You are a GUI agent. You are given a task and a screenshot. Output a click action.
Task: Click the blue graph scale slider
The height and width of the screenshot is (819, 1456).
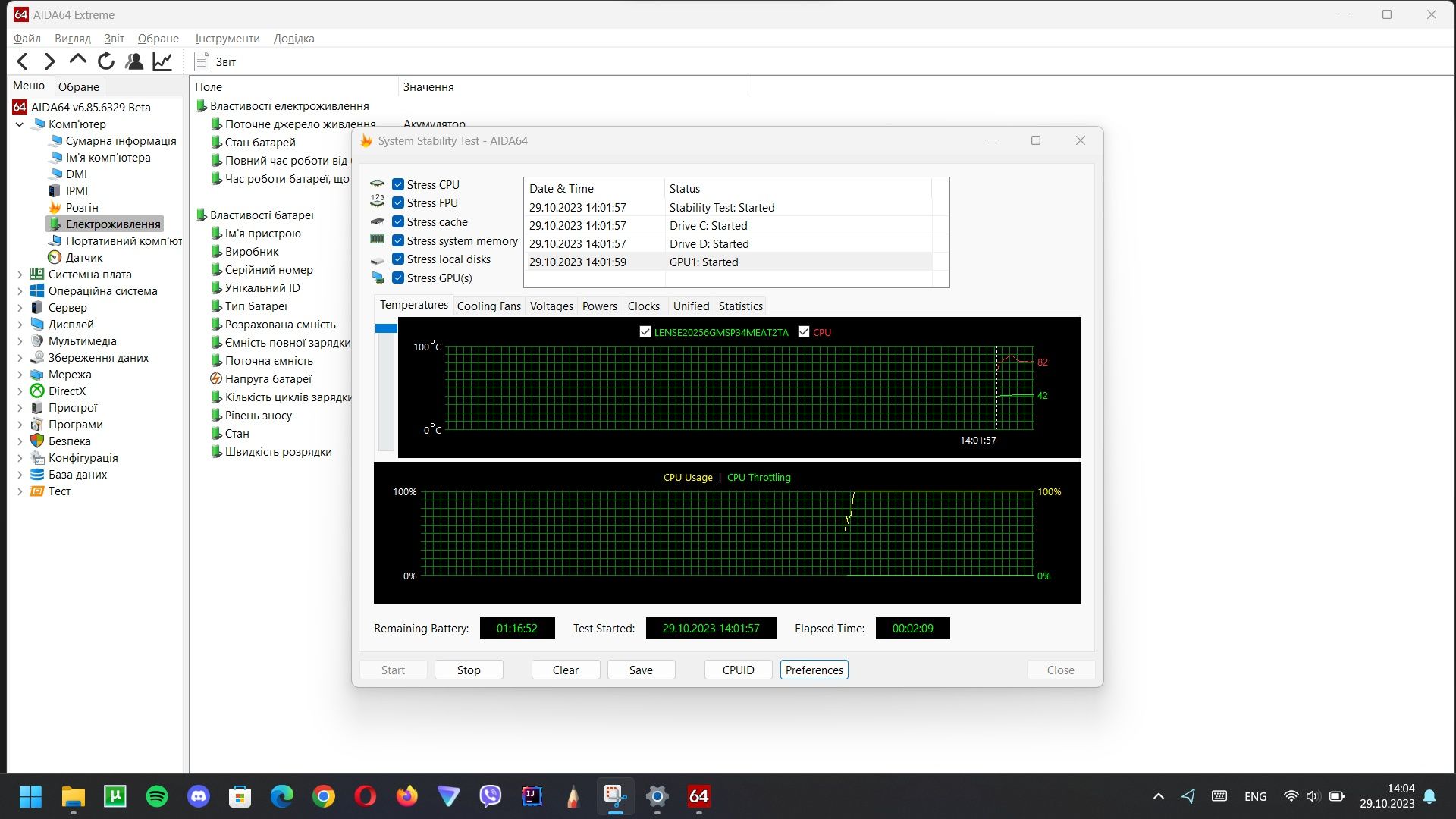point(386,328)
